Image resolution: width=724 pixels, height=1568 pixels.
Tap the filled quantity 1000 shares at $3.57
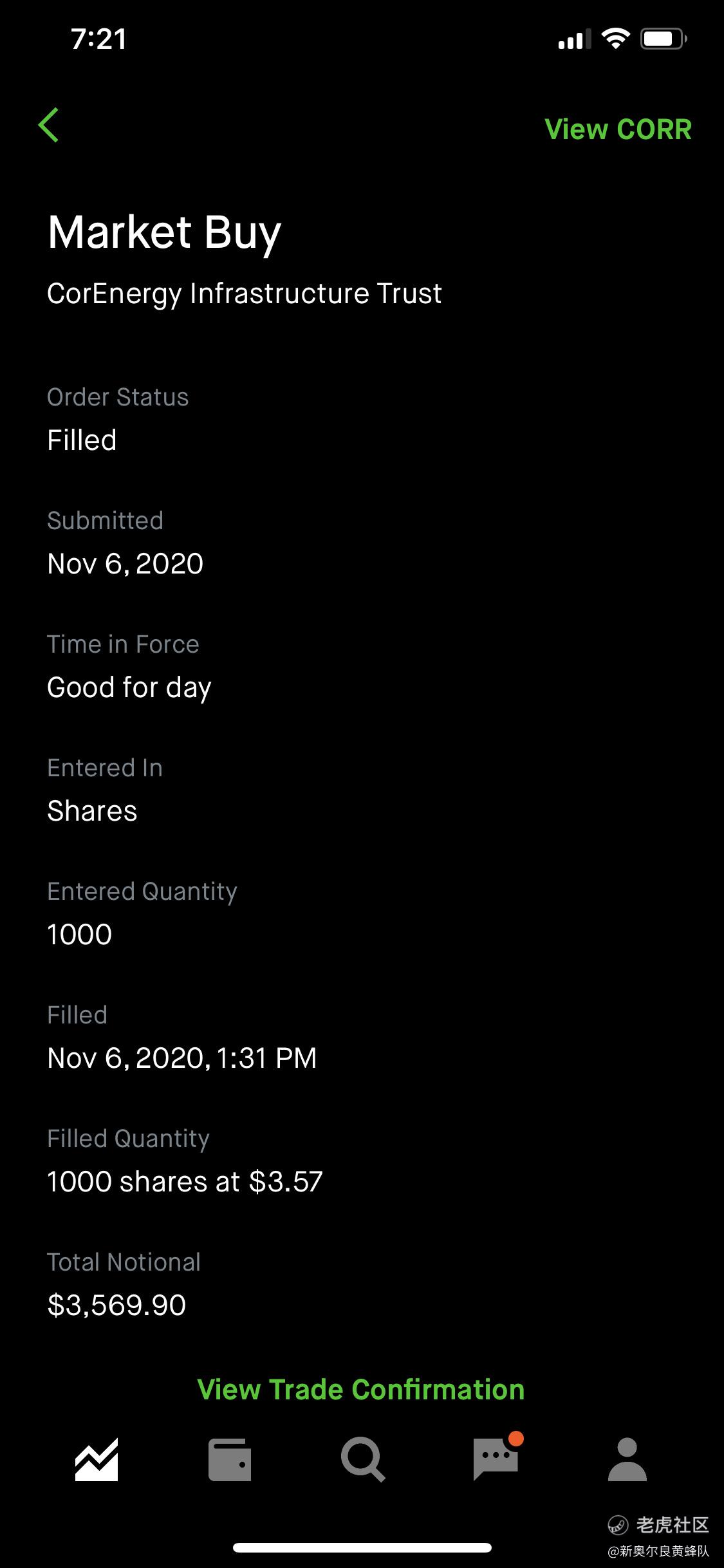pos(185,1182)
